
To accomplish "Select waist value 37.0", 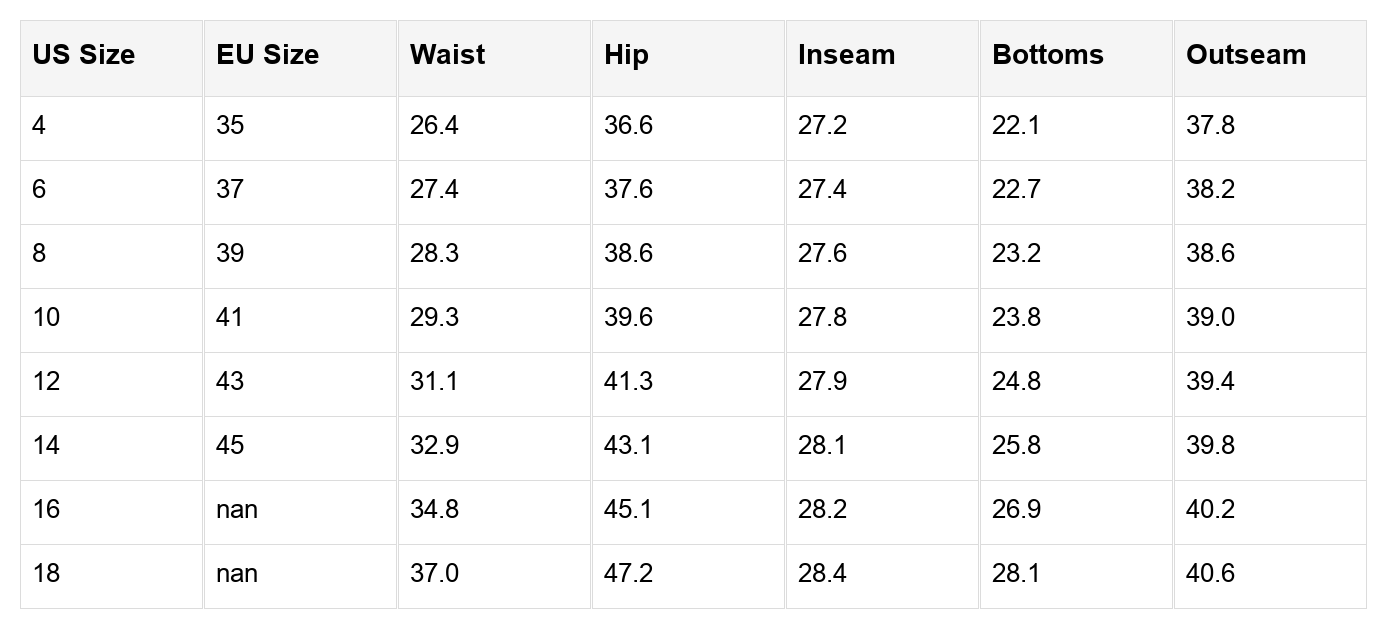I will [x=434, y=574].
